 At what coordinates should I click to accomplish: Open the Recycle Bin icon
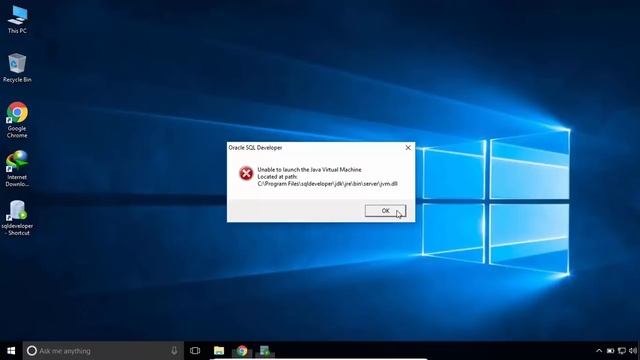tap(17, 67)
